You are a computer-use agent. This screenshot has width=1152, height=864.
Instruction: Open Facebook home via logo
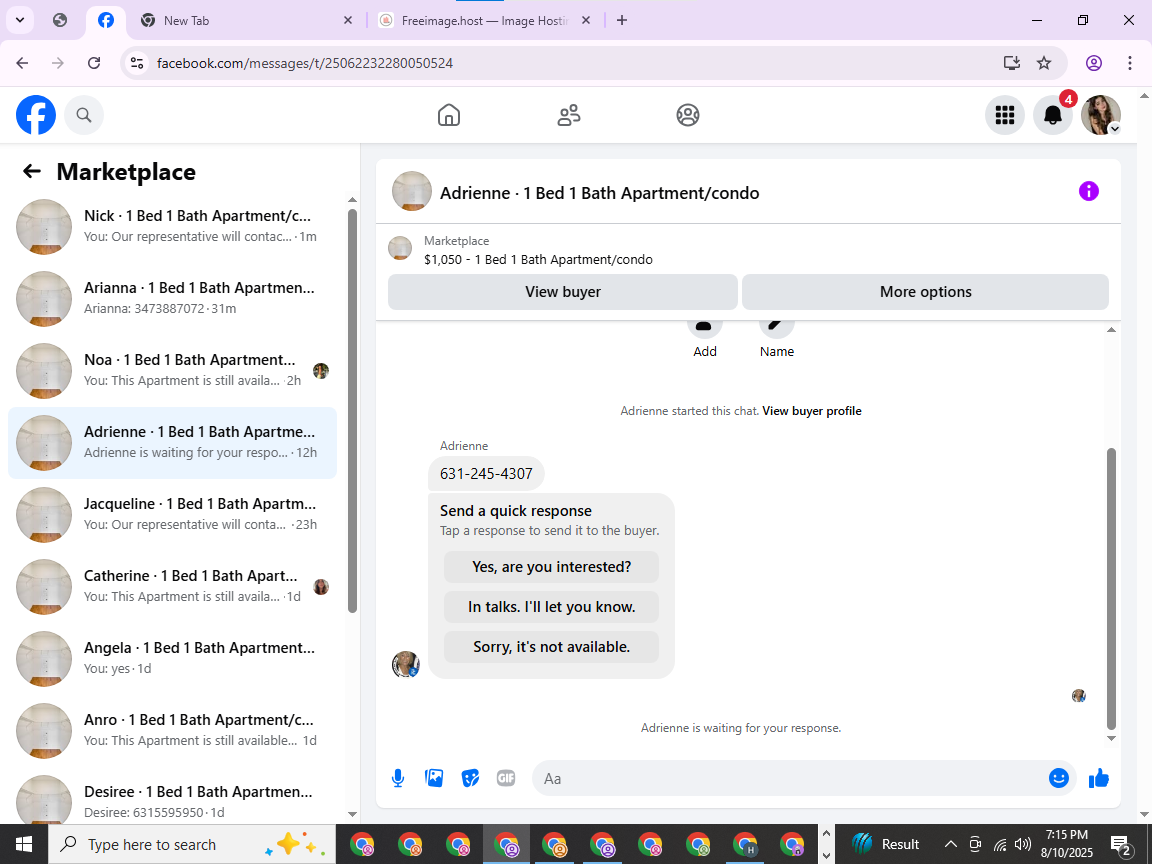click(36, 115)
